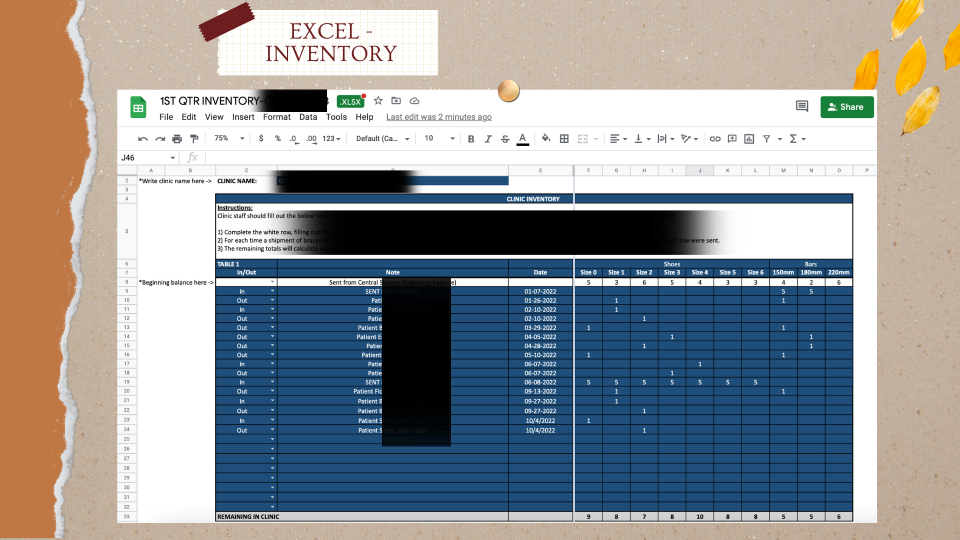Open the Text rotation dropdown
The width and height of the screenshot is (960, 540).
click(x=689, y=139)
